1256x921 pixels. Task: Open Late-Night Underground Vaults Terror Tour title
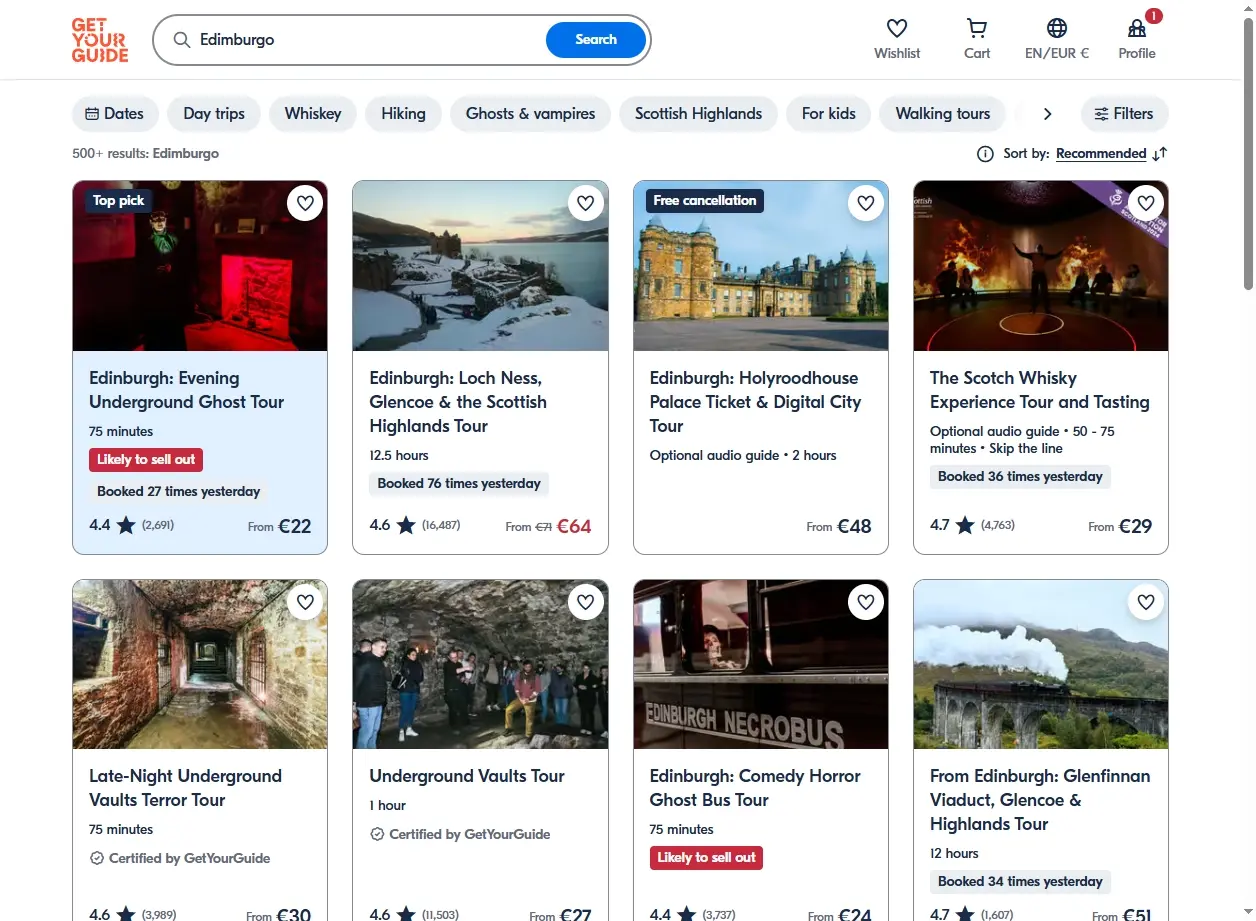(x=186, y=788)
